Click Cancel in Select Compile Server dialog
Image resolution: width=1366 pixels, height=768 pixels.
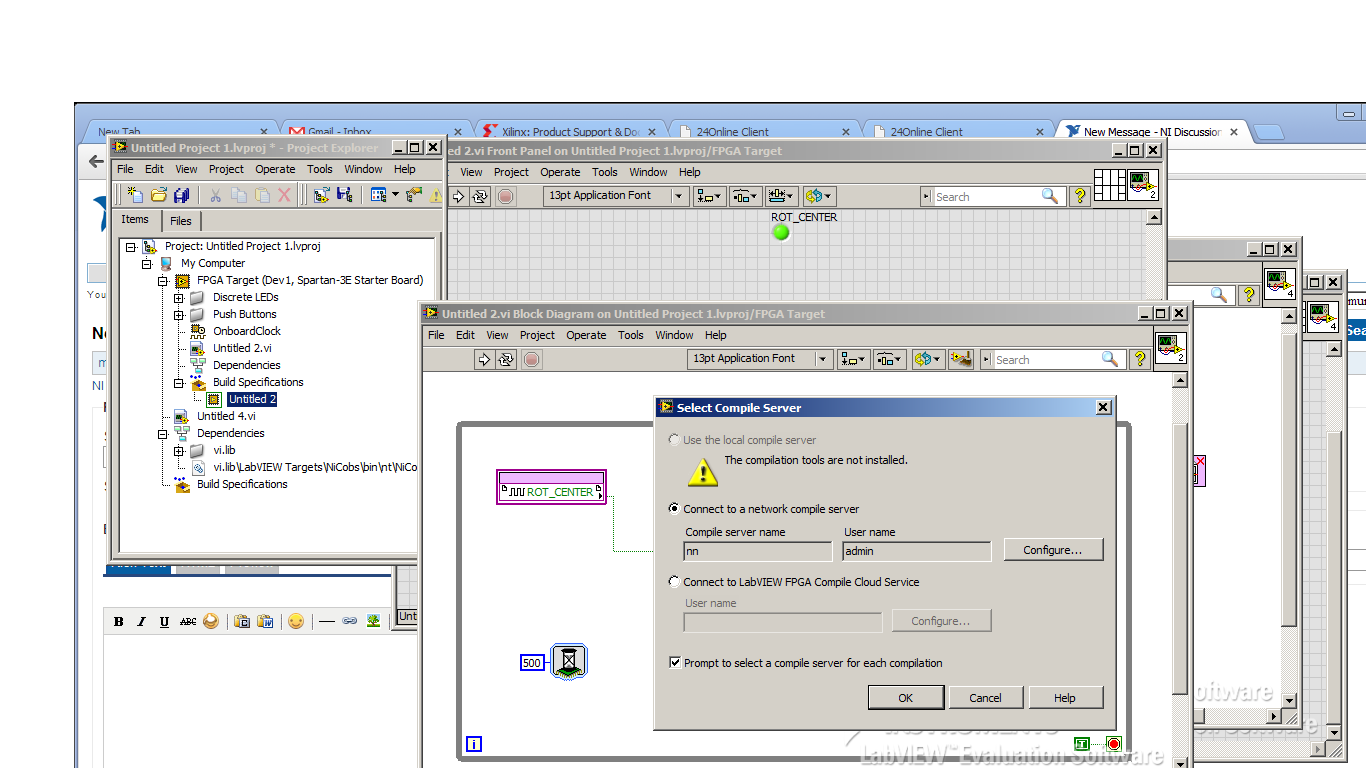click(985, 698)
